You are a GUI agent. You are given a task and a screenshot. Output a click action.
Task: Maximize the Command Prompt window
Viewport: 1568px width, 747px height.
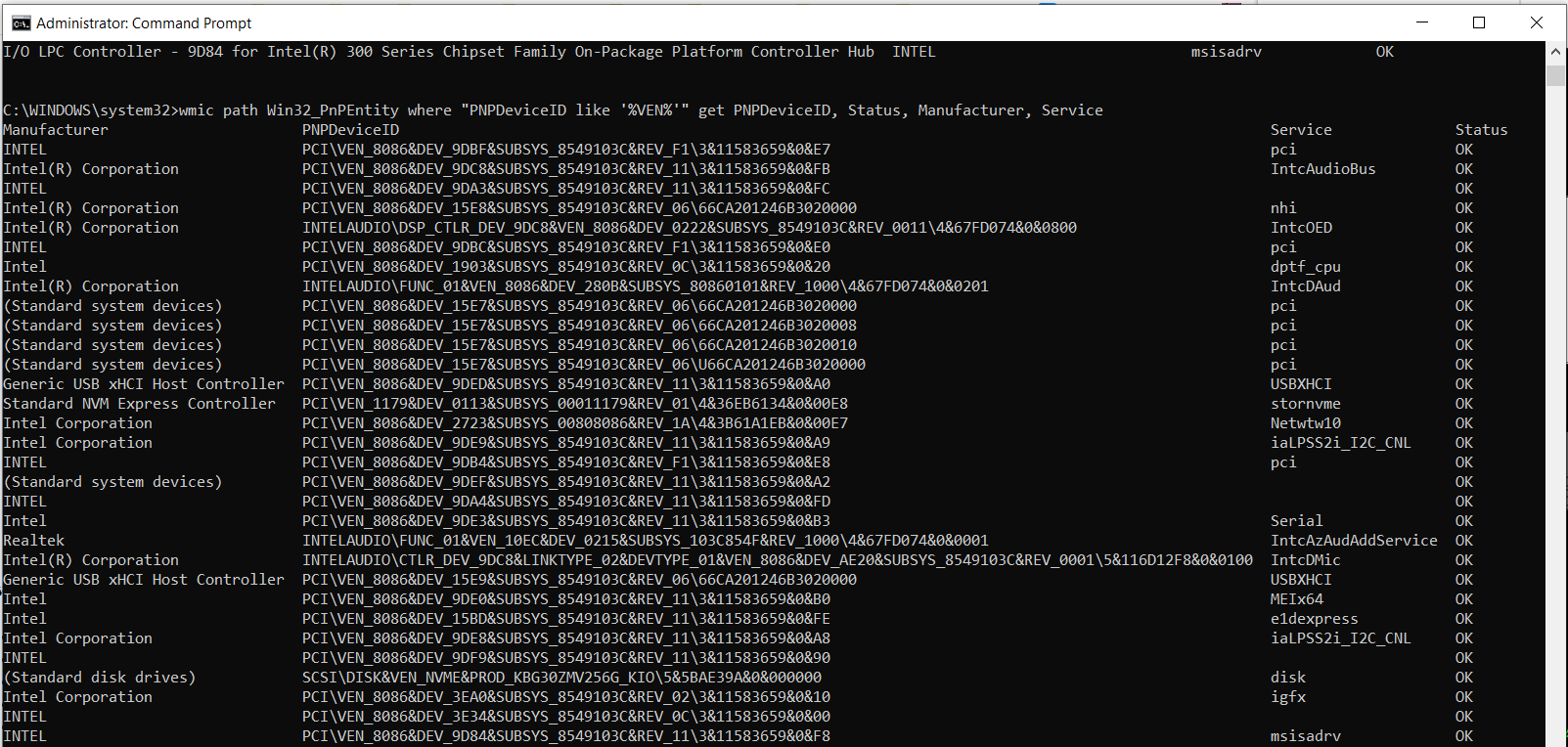click(1479, 22)
